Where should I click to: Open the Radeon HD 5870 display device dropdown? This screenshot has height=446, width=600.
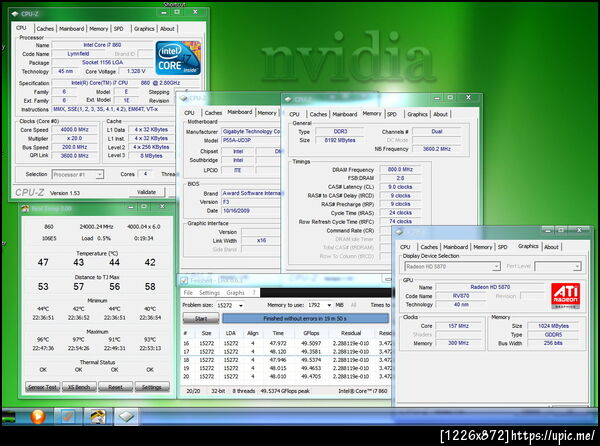coord(452,266)
